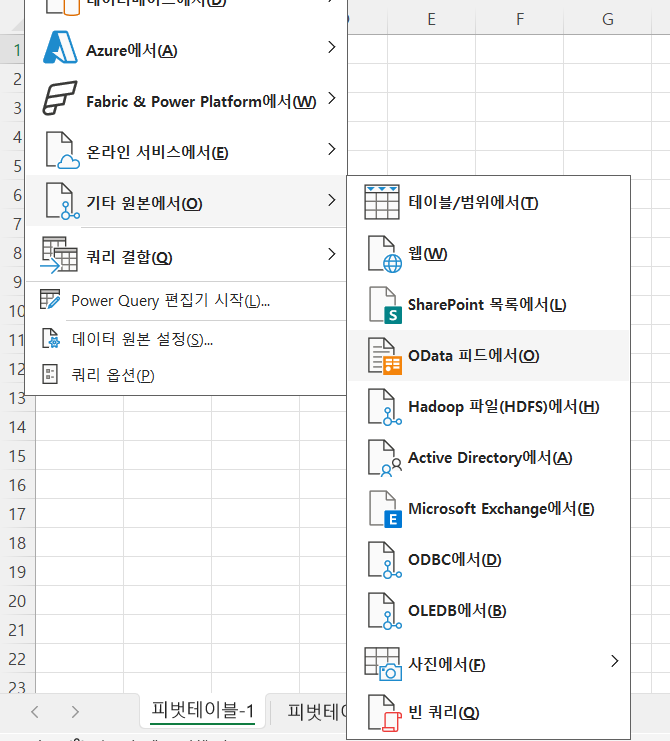Open 쿼리 결합(Q) menu entry
Viewport: 670px width, 741px height.
pyautogui.click(x=186, y=255)
